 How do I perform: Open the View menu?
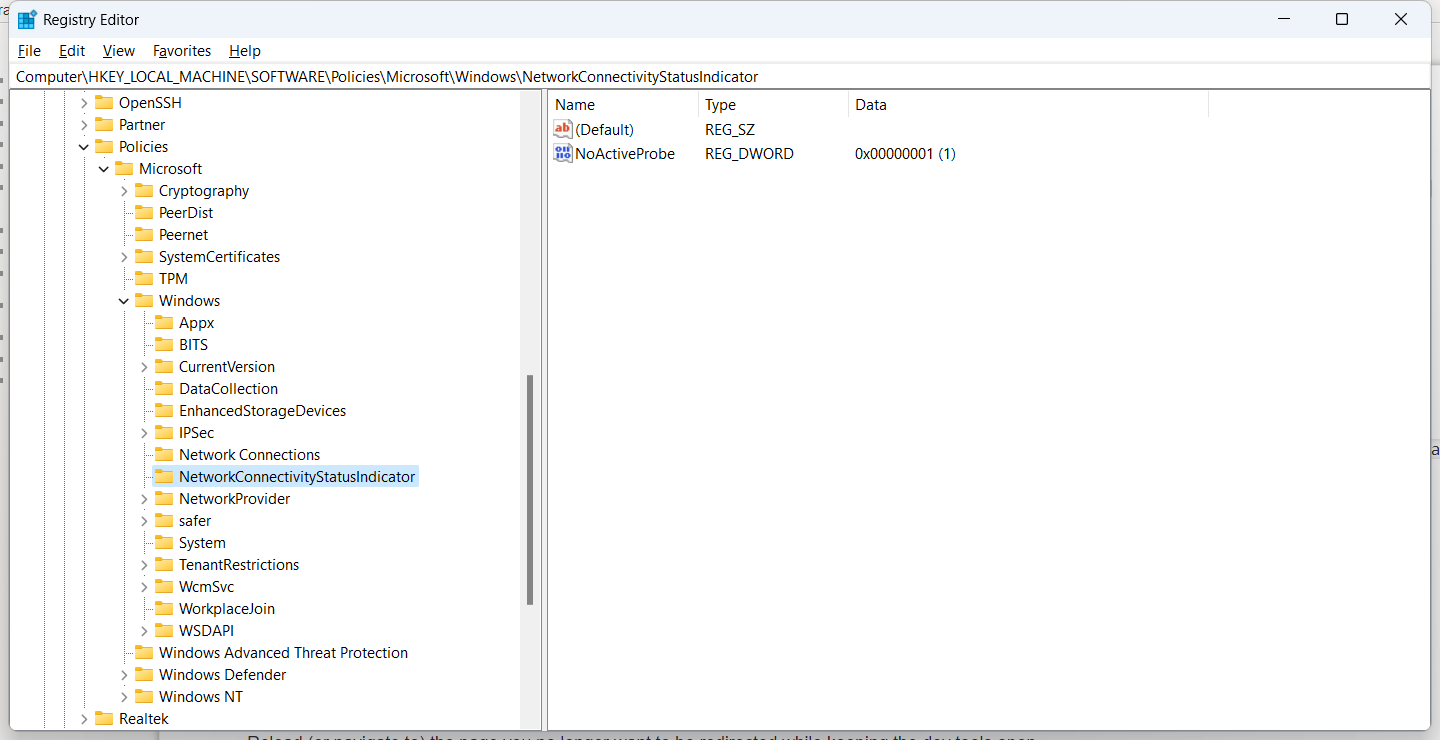click(118, 51)
